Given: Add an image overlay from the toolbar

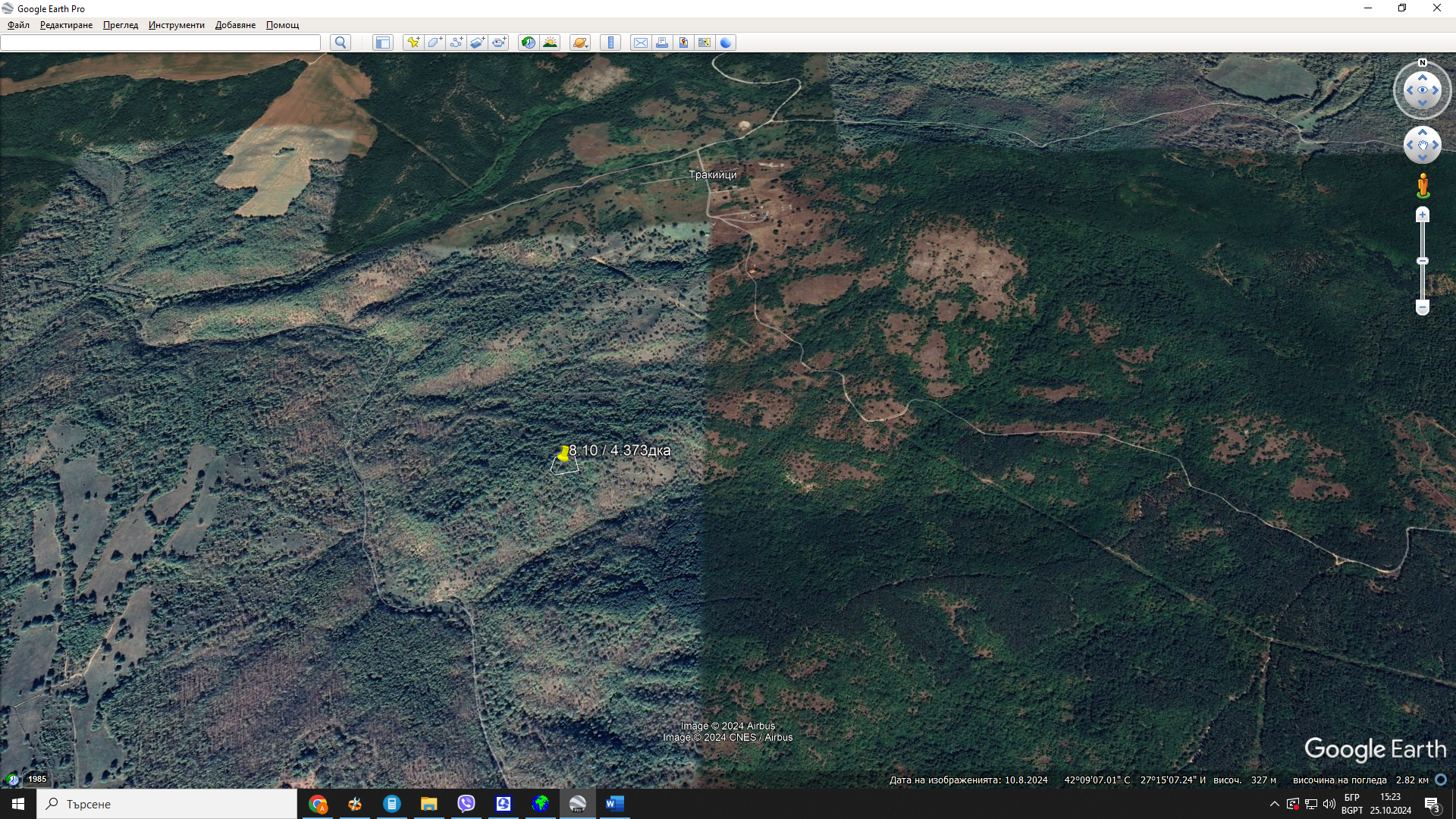Looking at the screenshot, I should click(477, 42).
